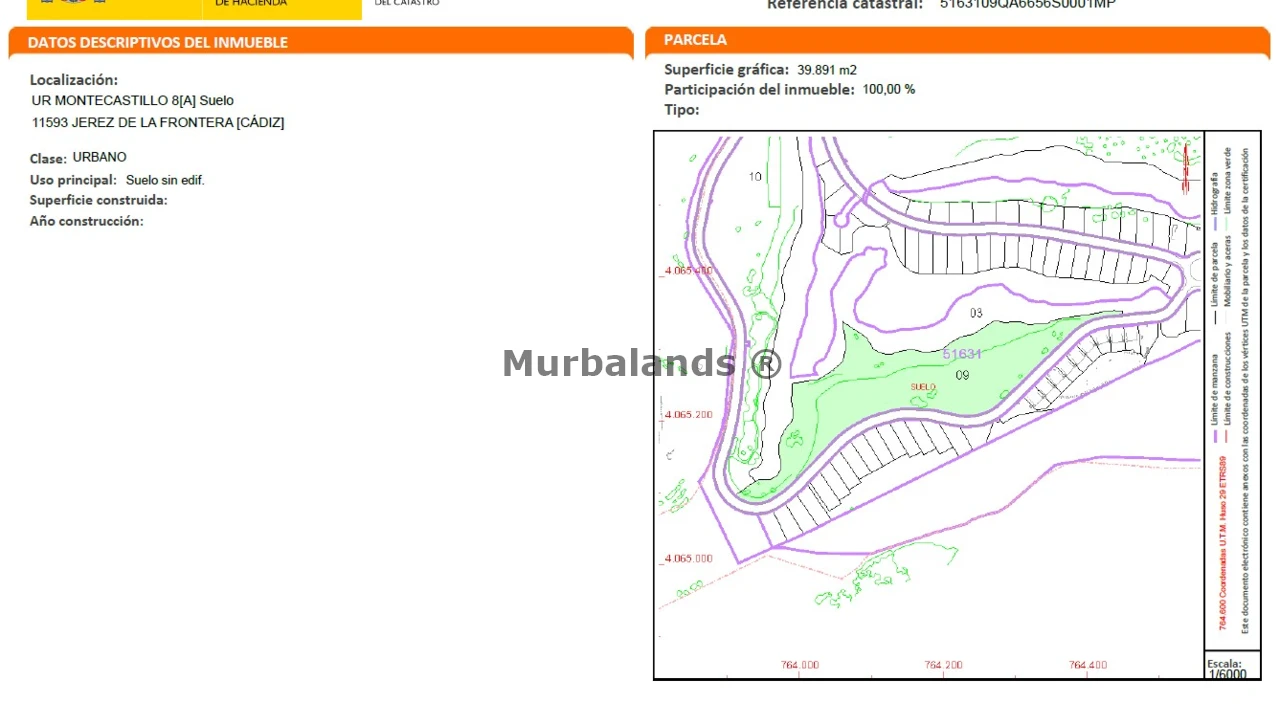Click the "Uso principal:" label

point(74,180)
